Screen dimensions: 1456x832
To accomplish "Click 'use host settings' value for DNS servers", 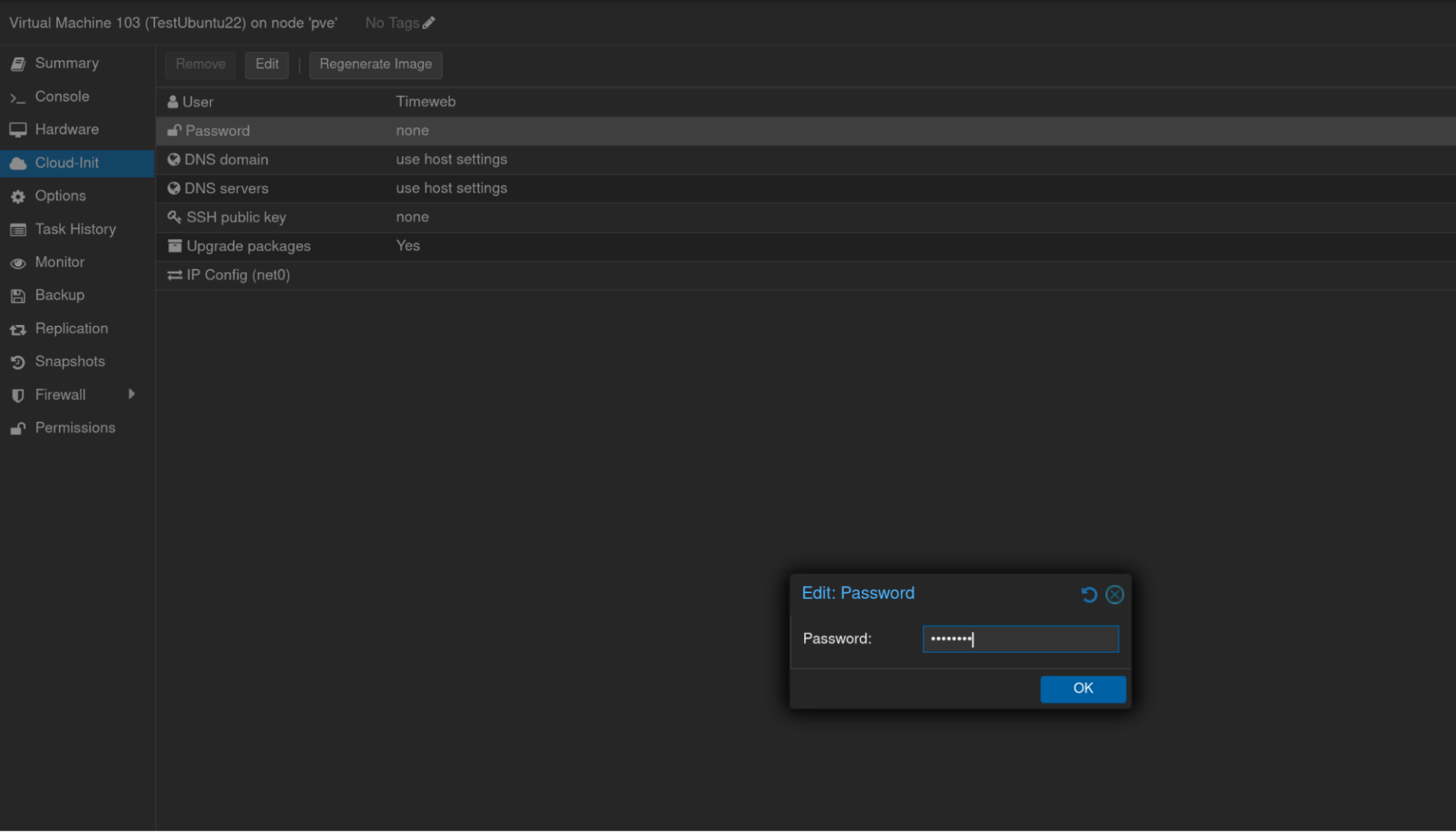I will (452, 188).
